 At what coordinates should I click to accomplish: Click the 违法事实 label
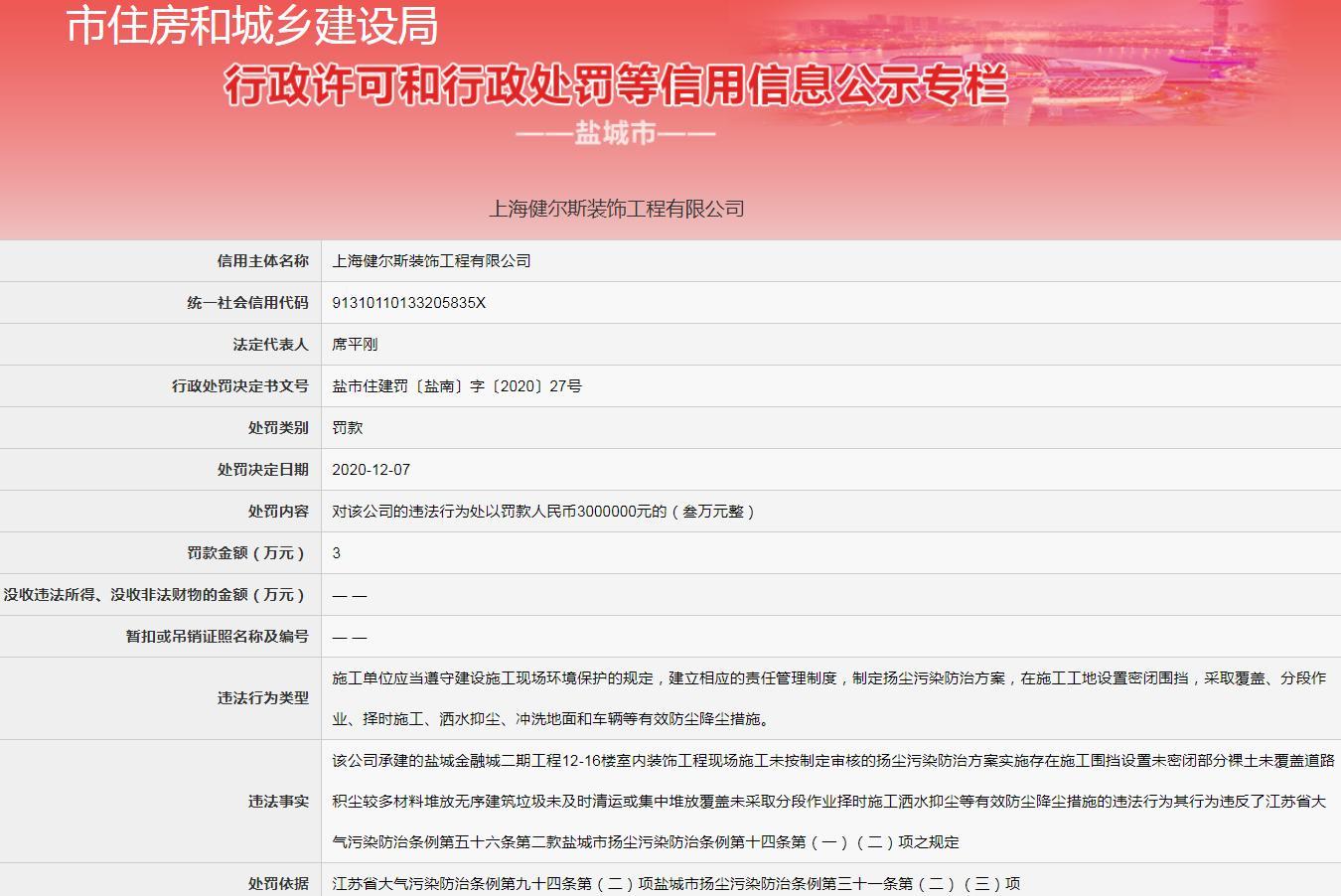(278, 801)
